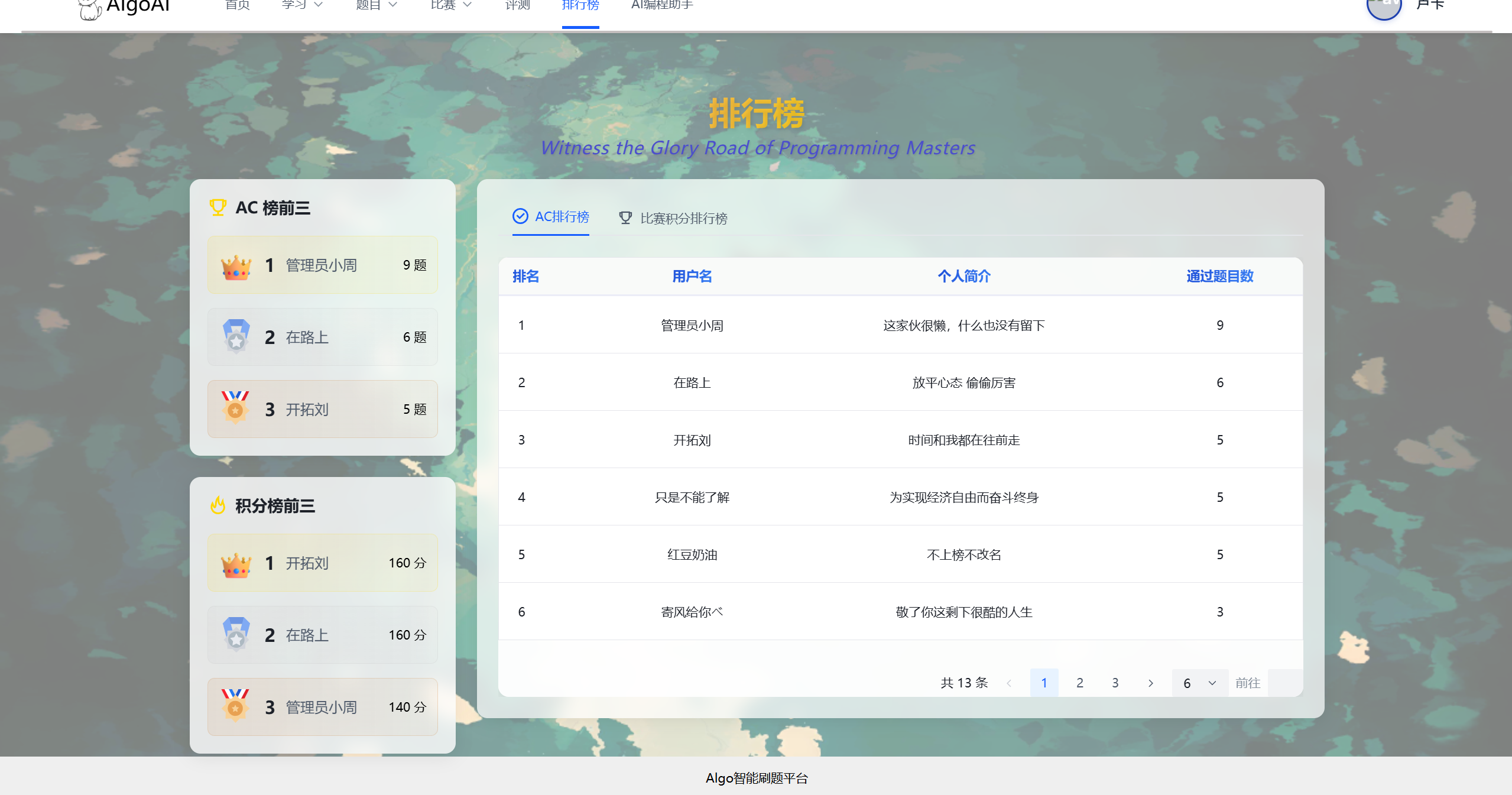Expand the 学习 dropdown in the navigation
This screenshot has height=795, width=1512.
tap(303, 5)
